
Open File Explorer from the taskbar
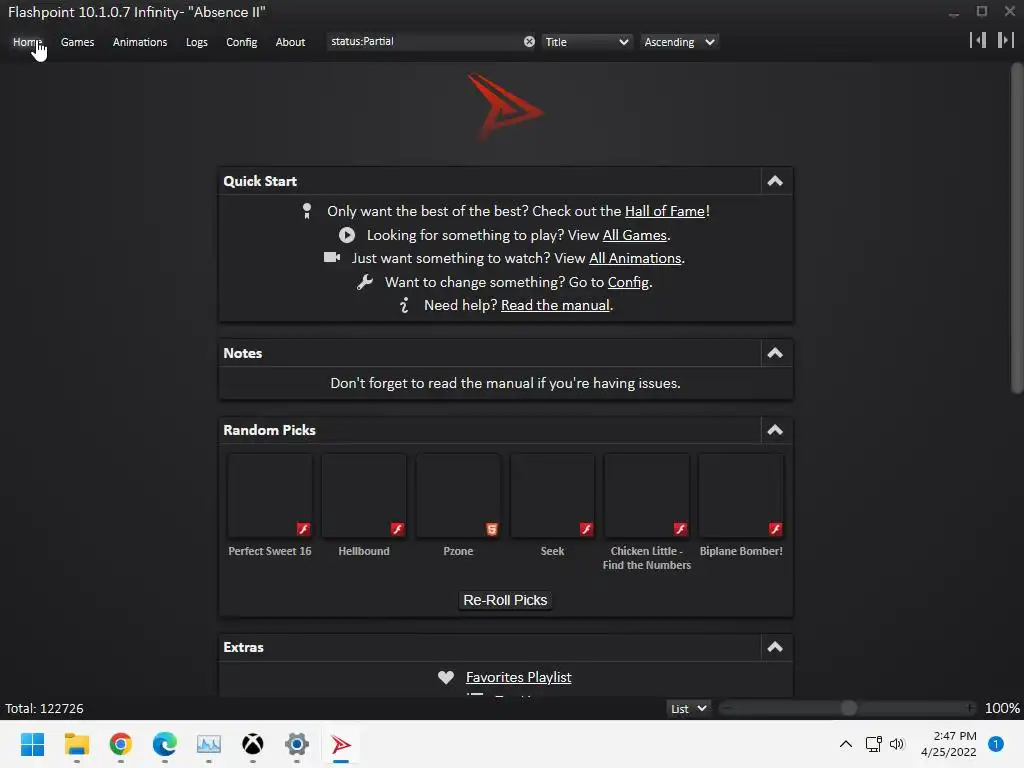point(76,744)
